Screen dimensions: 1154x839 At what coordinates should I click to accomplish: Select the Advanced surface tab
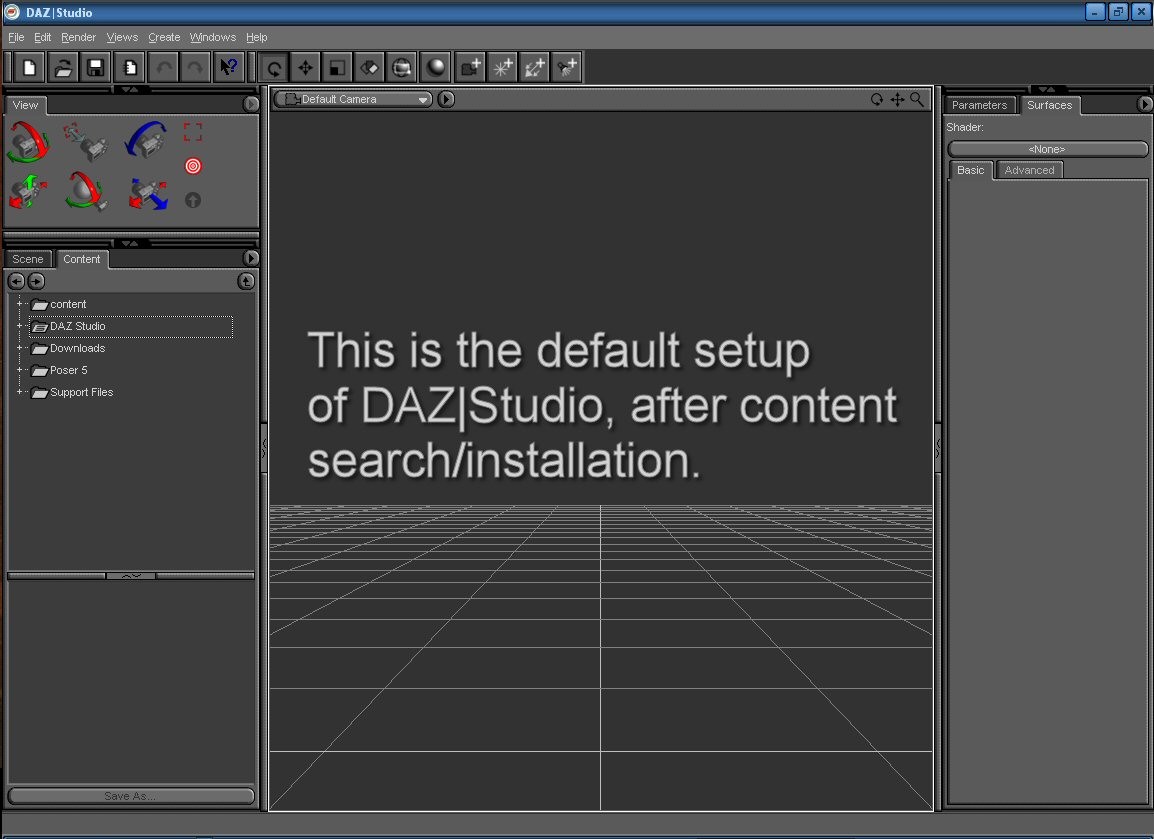1029,170
